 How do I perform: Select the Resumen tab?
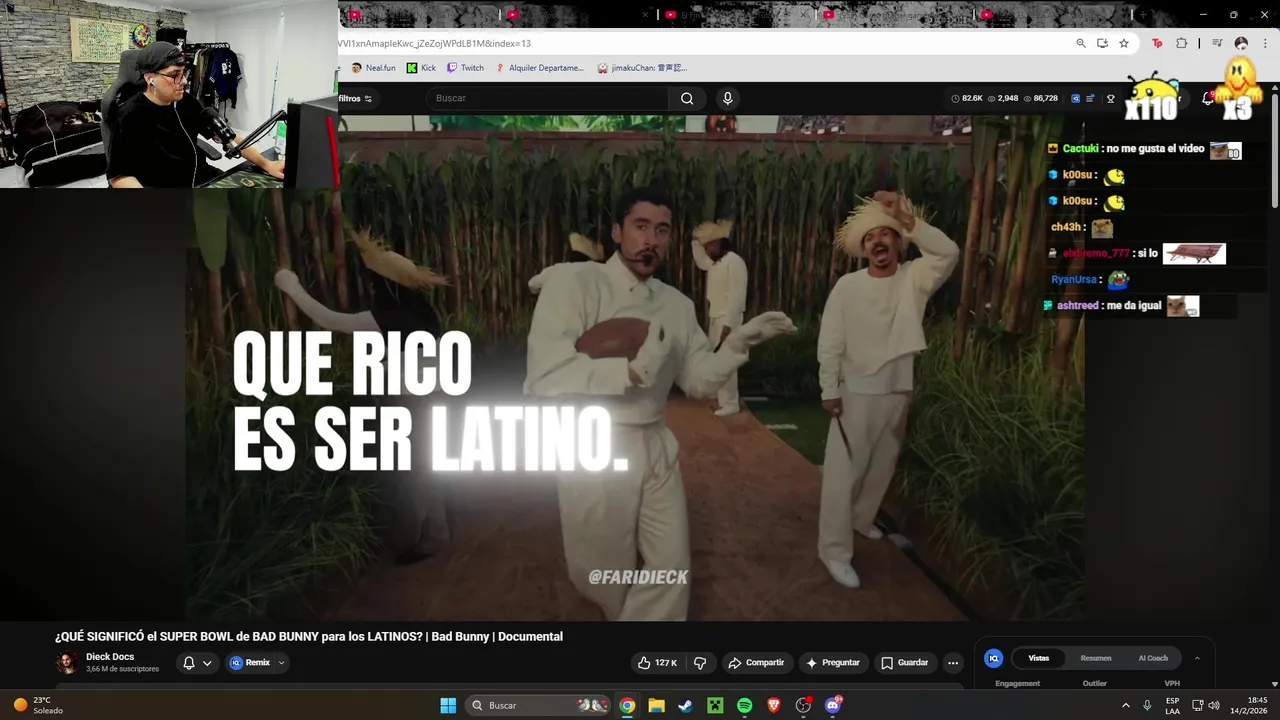point(1096,658)
